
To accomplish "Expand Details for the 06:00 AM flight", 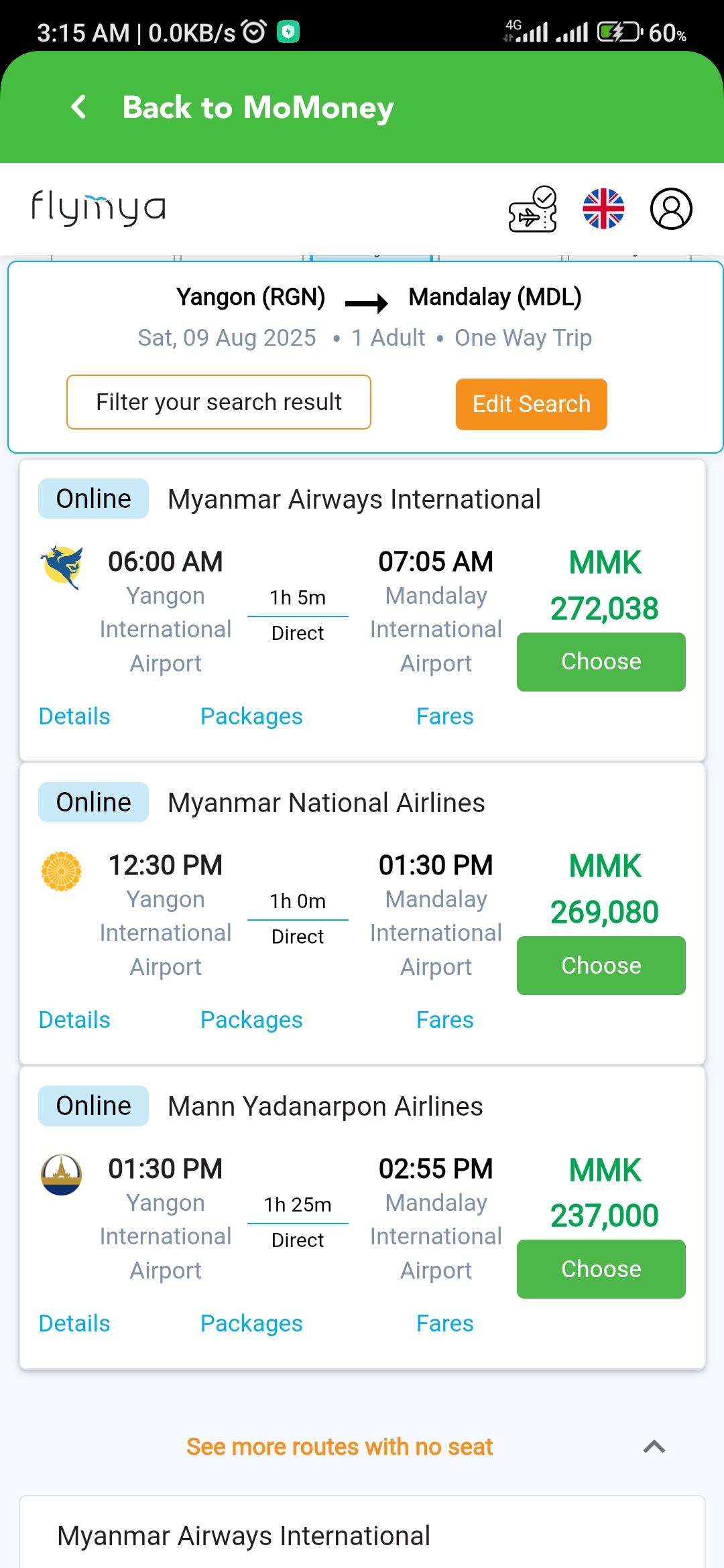I will coord(74,716).
